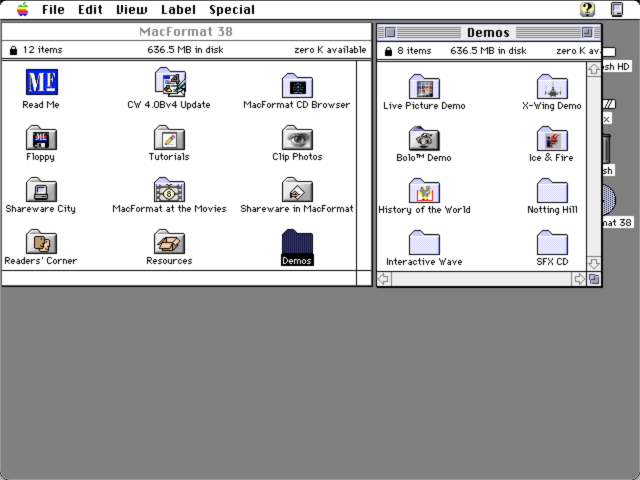The height and width of the screenshot is (480, 640).
Task: Select the Shareware City folder
Action: [x=41, y=189]
